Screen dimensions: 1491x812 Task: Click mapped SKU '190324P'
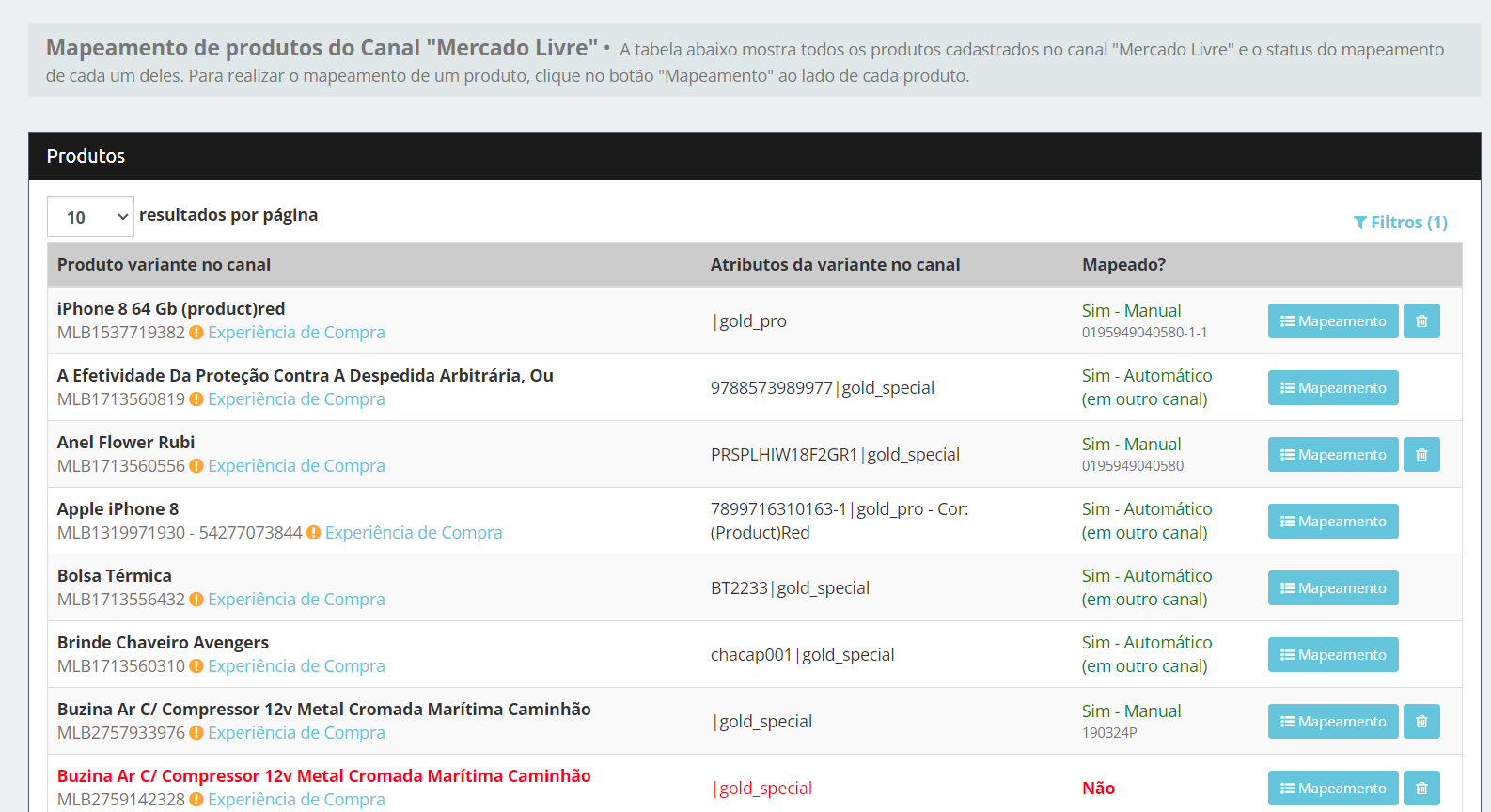pyautogui.click(x=1109, y=733)
